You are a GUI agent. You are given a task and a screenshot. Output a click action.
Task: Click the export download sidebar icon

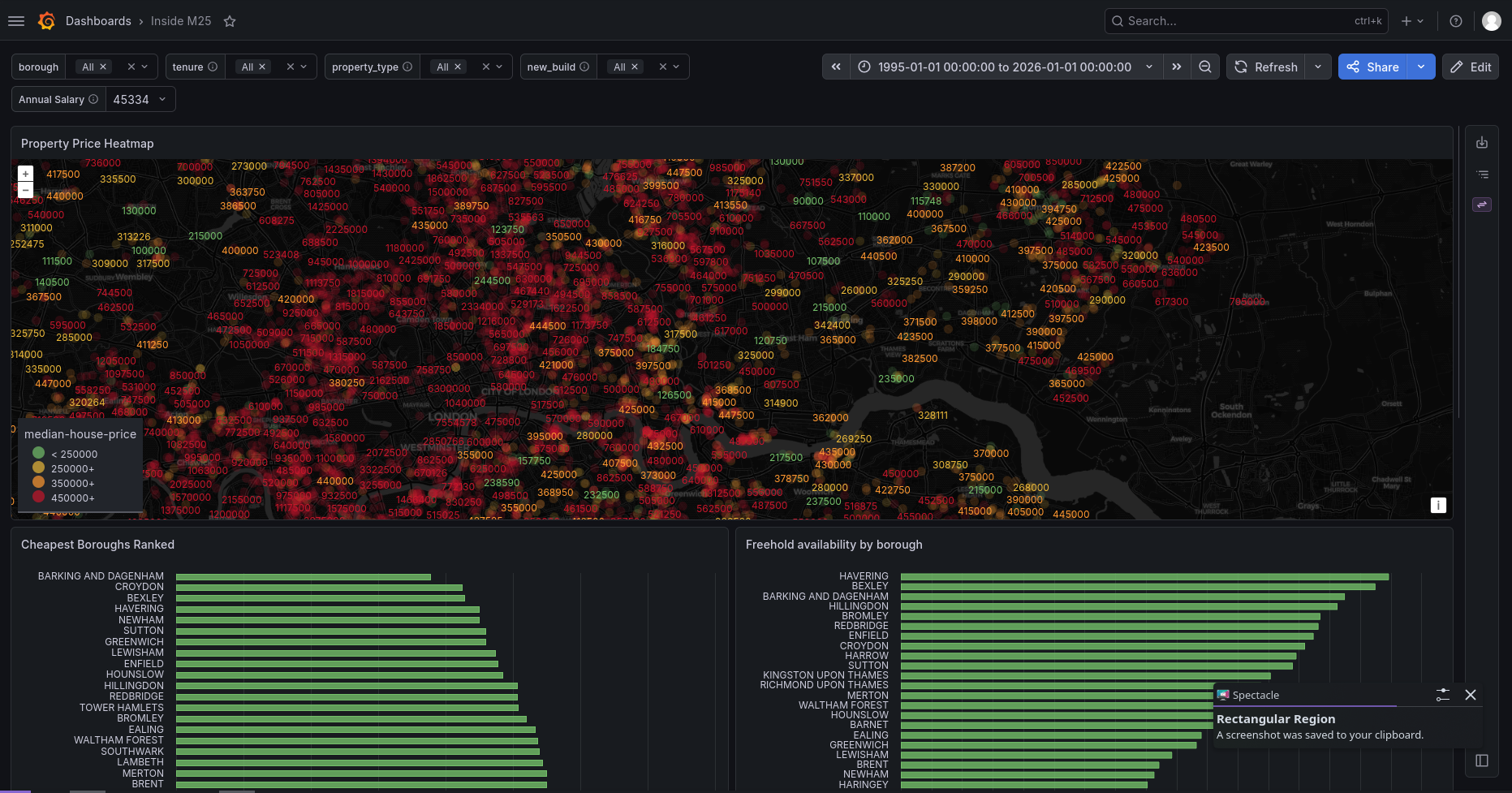[x=1482, y=143]
